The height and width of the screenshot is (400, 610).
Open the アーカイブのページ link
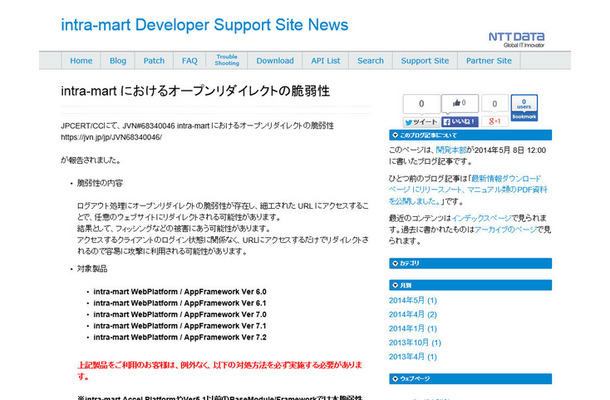505,230
